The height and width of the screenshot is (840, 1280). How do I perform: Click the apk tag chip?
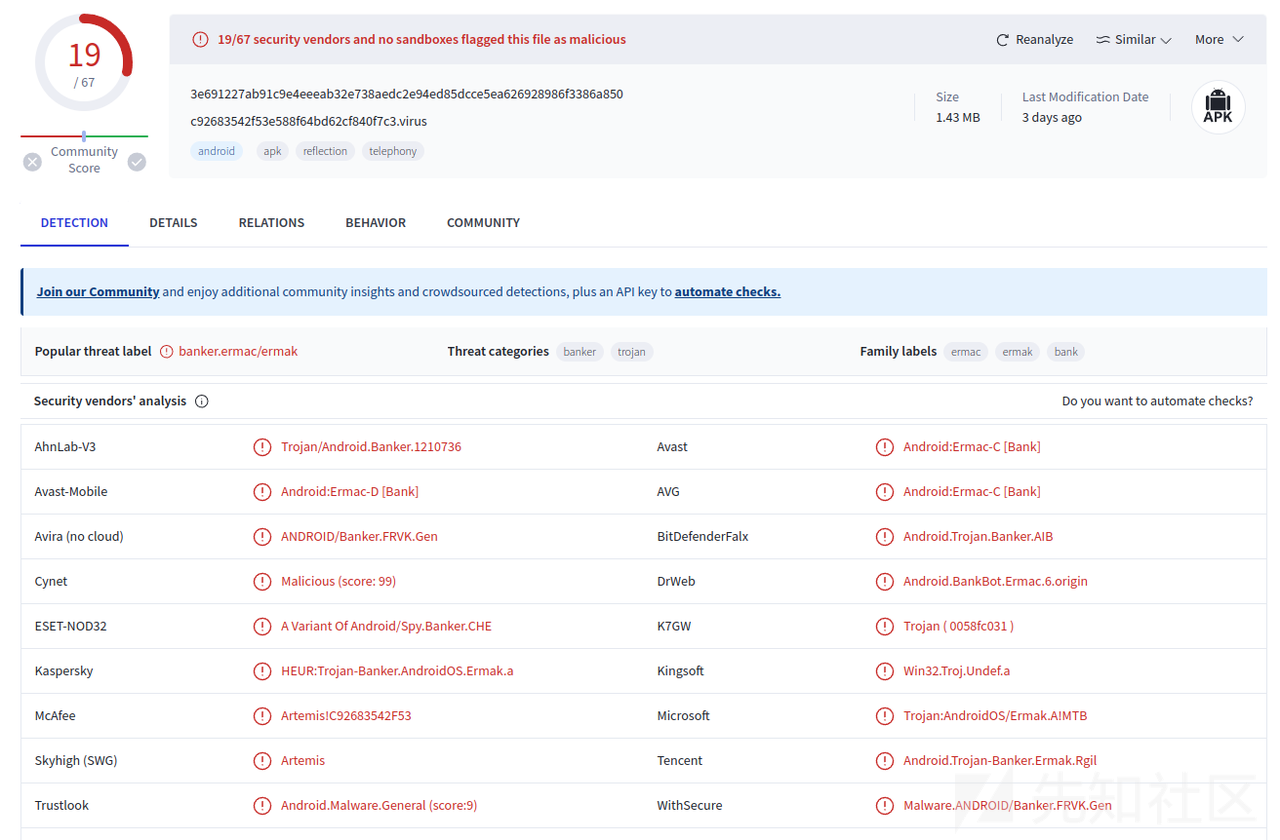[272, 151]
